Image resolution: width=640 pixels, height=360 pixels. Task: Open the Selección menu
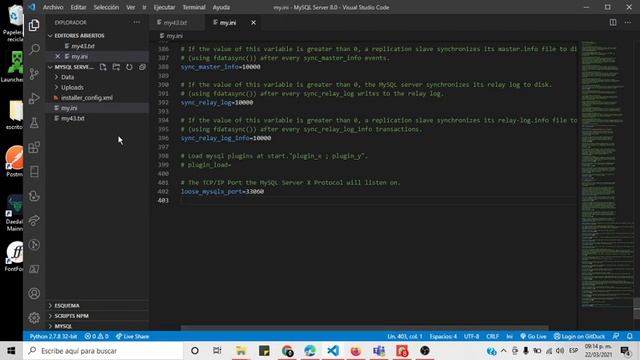tap(106, 7)
